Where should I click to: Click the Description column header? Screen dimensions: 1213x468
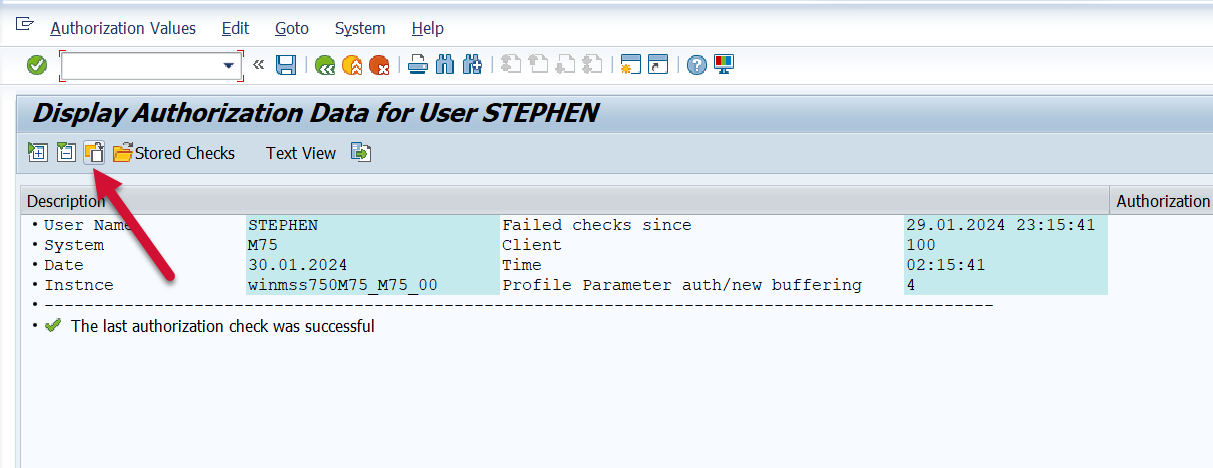tap(66, 201)
